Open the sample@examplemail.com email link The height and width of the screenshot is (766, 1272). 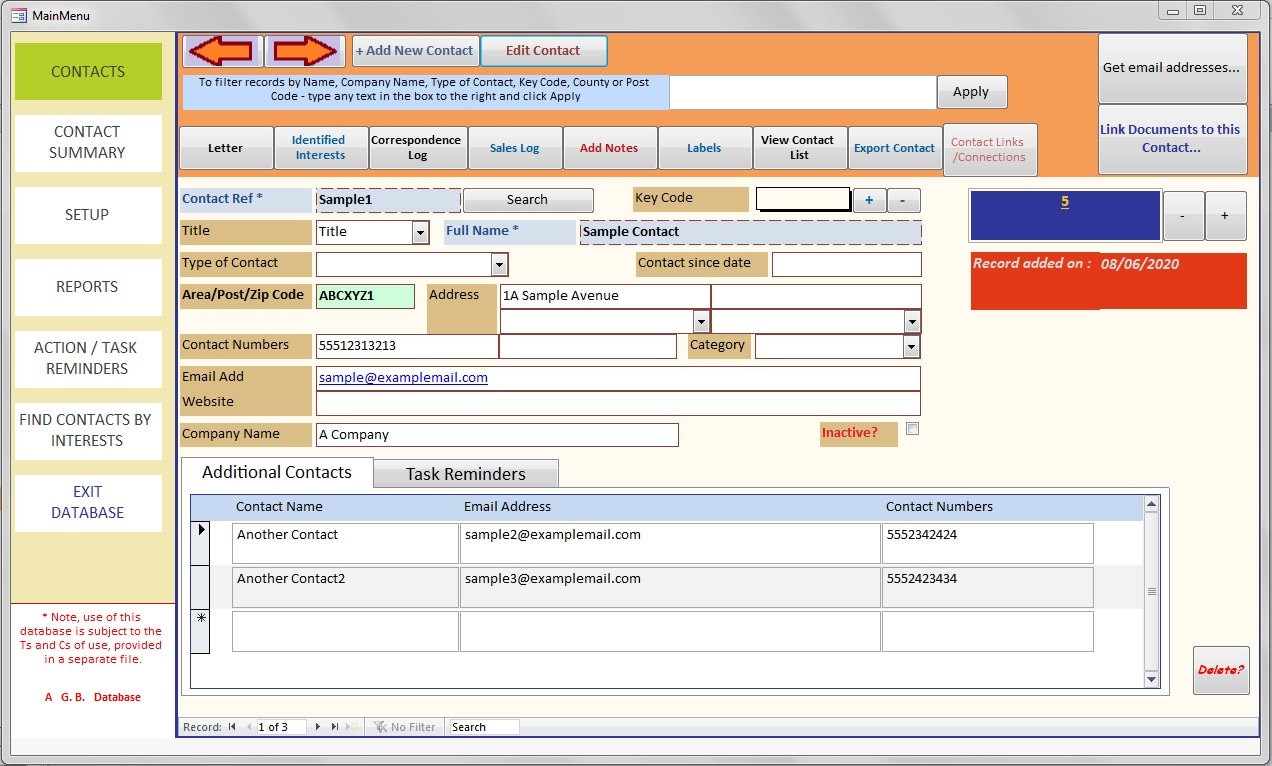(403, 378)
